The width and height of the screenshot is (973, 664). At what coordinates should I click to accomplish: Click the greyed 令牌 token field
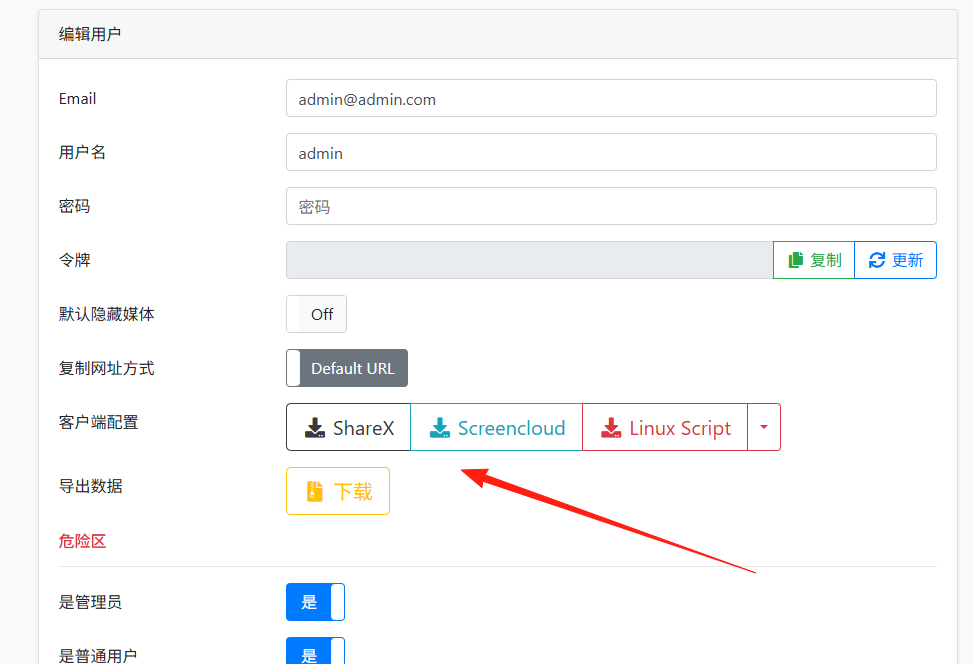(x=529, y=260)
